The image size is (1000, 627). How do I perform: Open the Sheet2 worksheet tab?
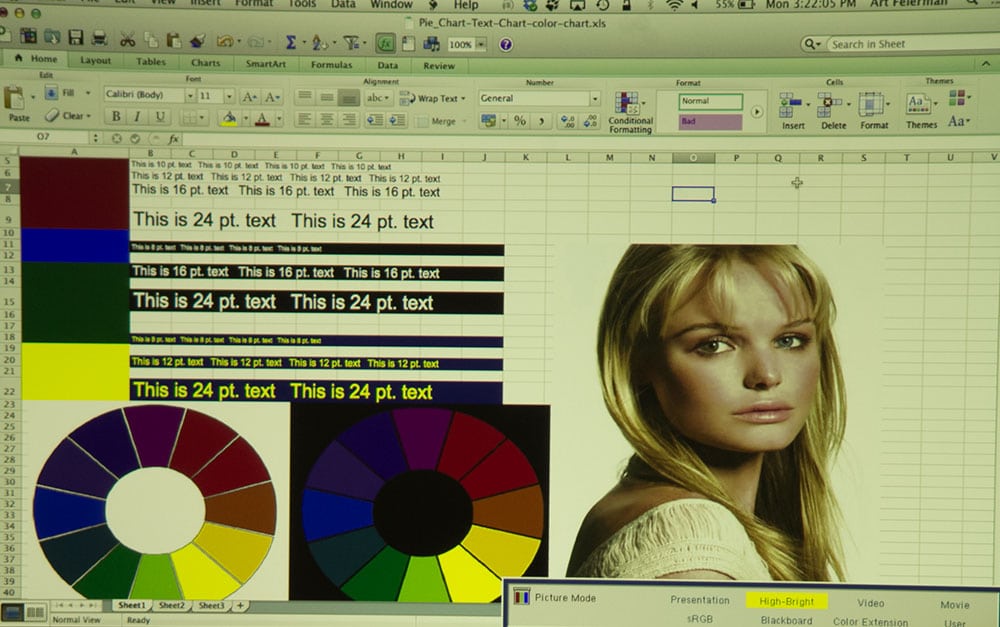click(x=172, y=606)
